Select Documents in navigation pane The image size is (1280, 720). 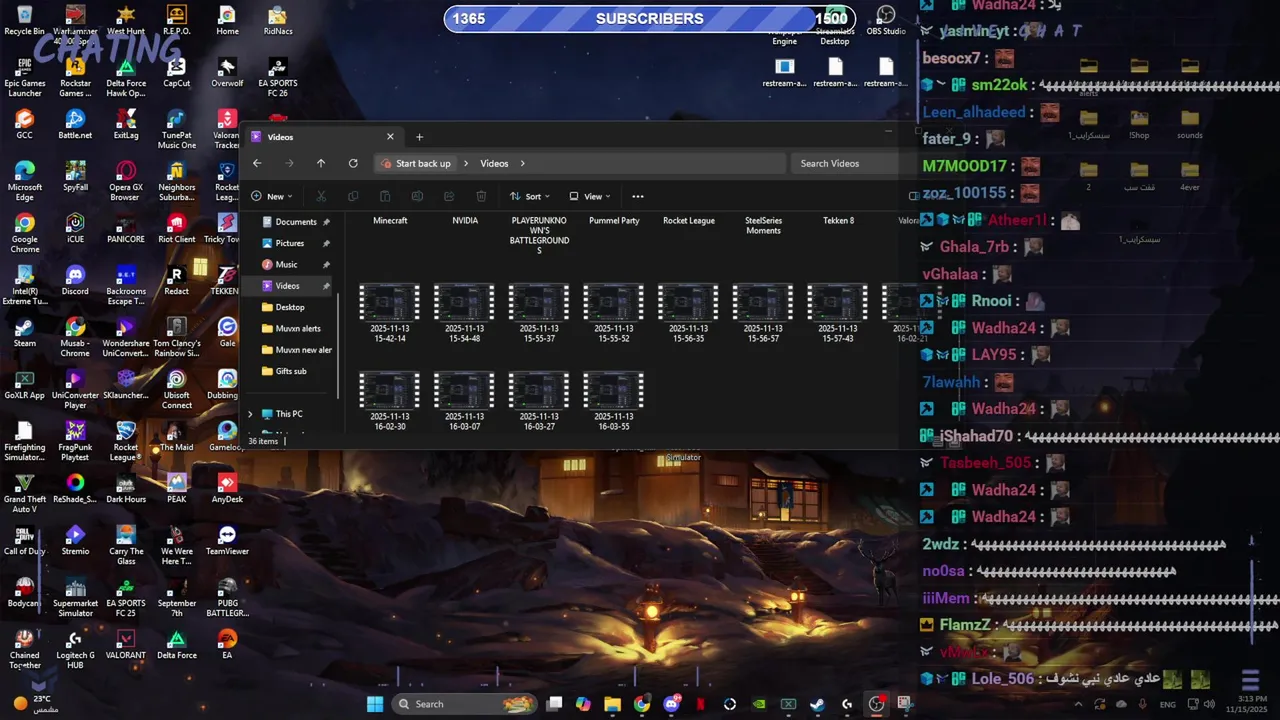click(296, 222)
